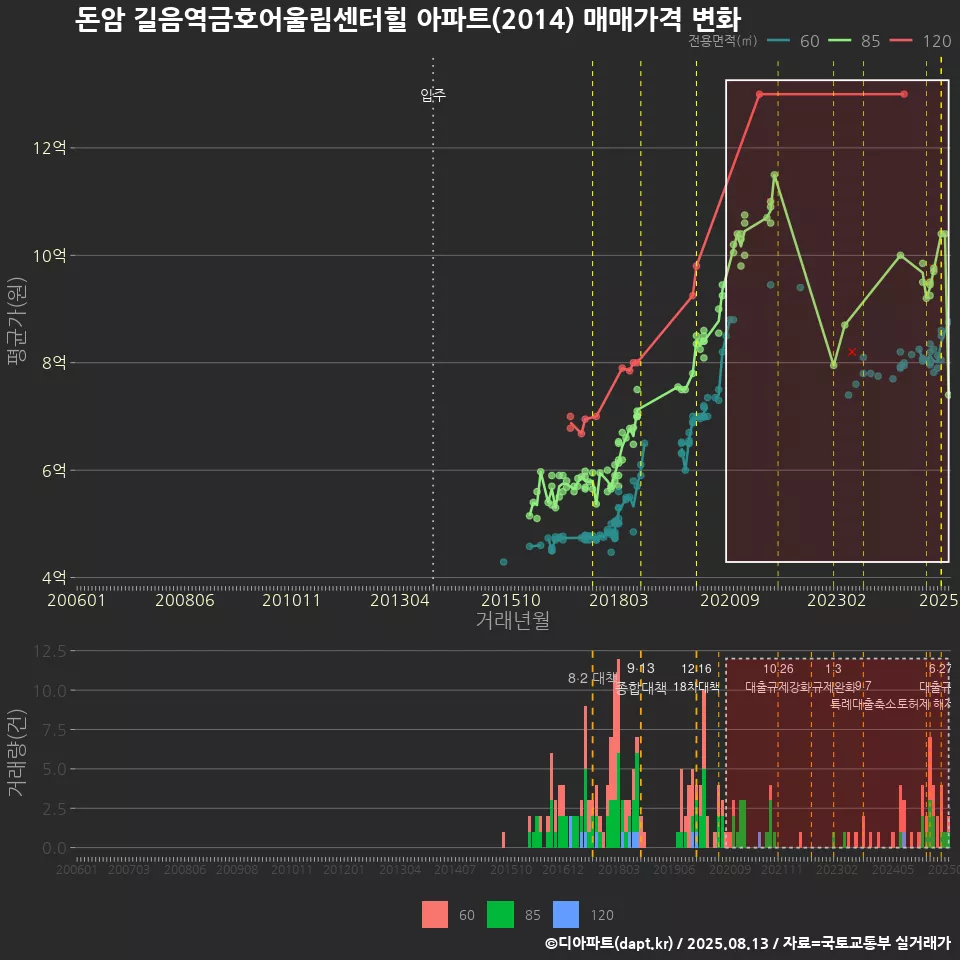Click the 특례대출축소 policy annotation
This screenshot has width=960, height=960.
coord(863,704)
